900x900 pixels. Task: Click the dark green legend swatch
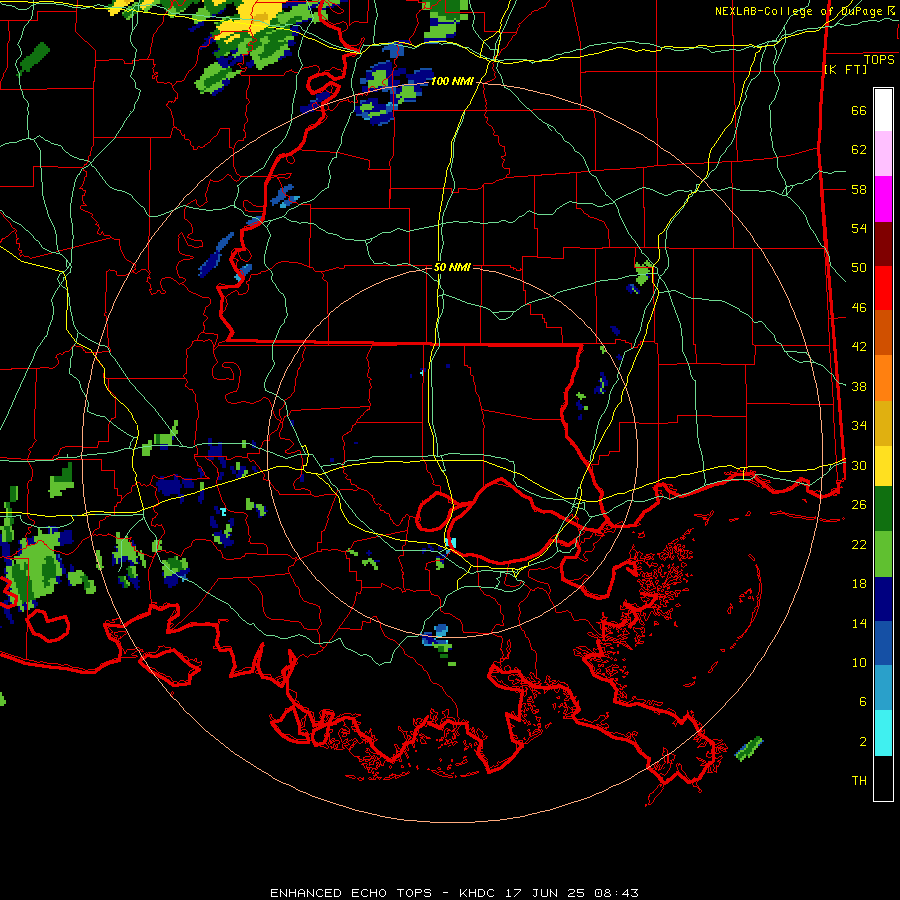click(883, 509)
